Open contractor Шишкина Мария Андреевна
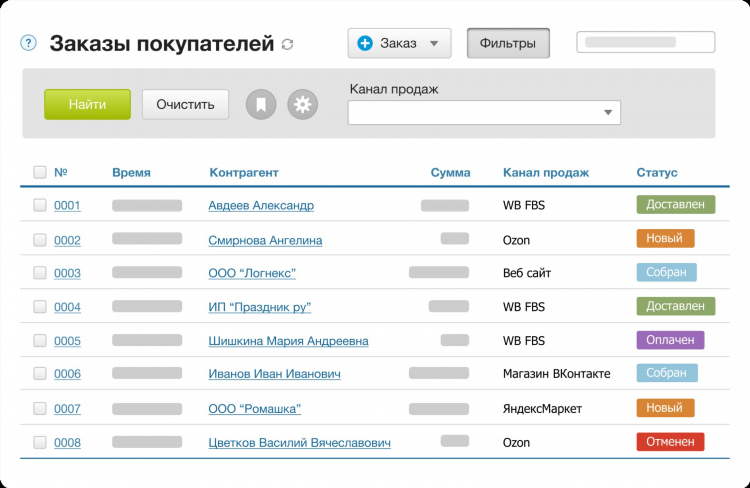 pos(288,341)
